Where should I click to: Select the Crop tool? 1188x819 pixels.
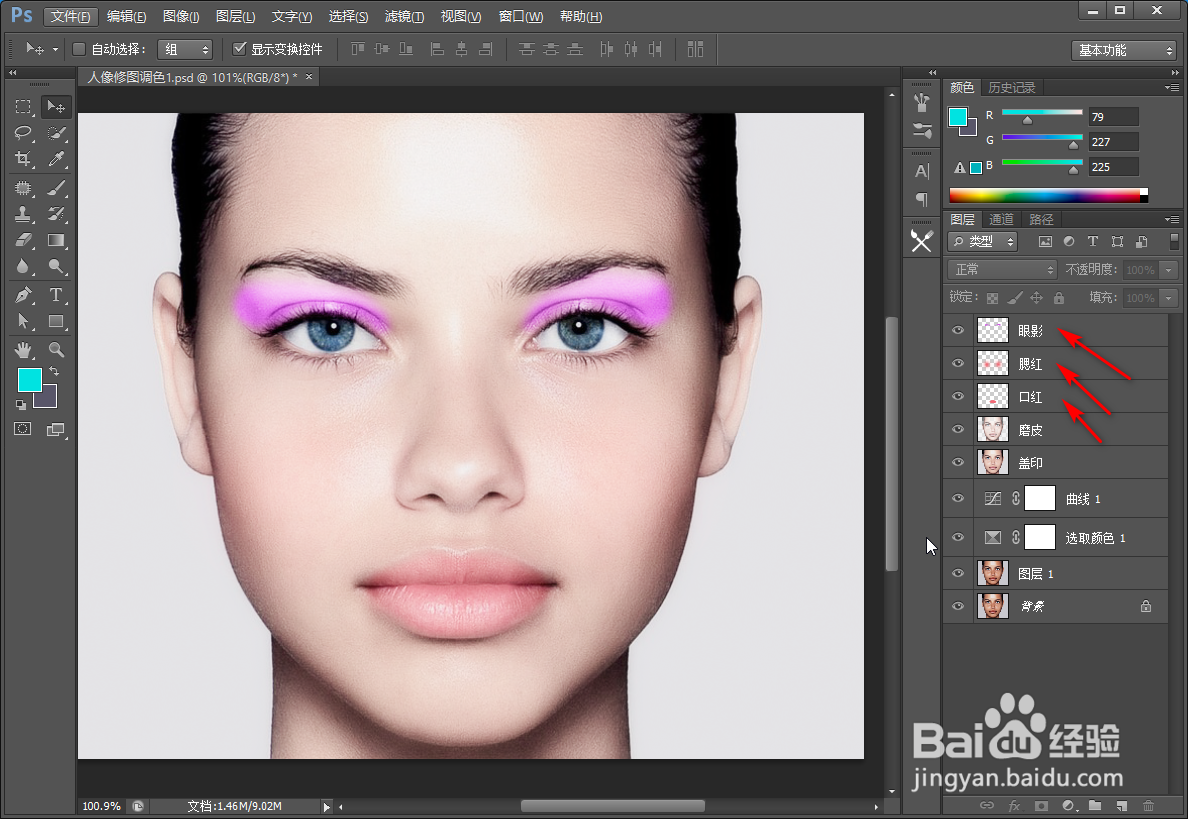point(23,159)
